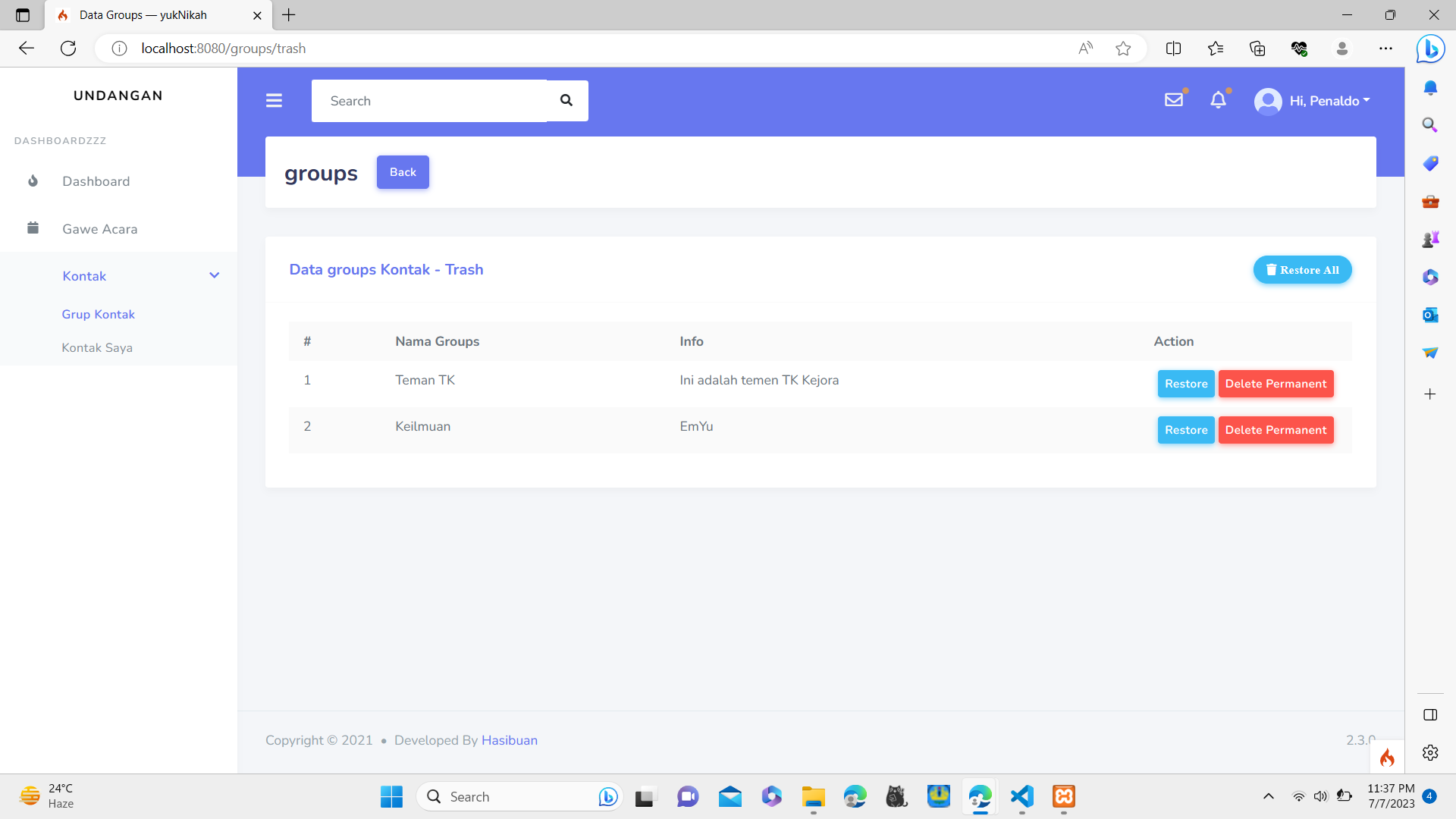Screen dimensions: 1456x819
Task: Click Restore All to recover deleted groups
Action: (1302, 269)
